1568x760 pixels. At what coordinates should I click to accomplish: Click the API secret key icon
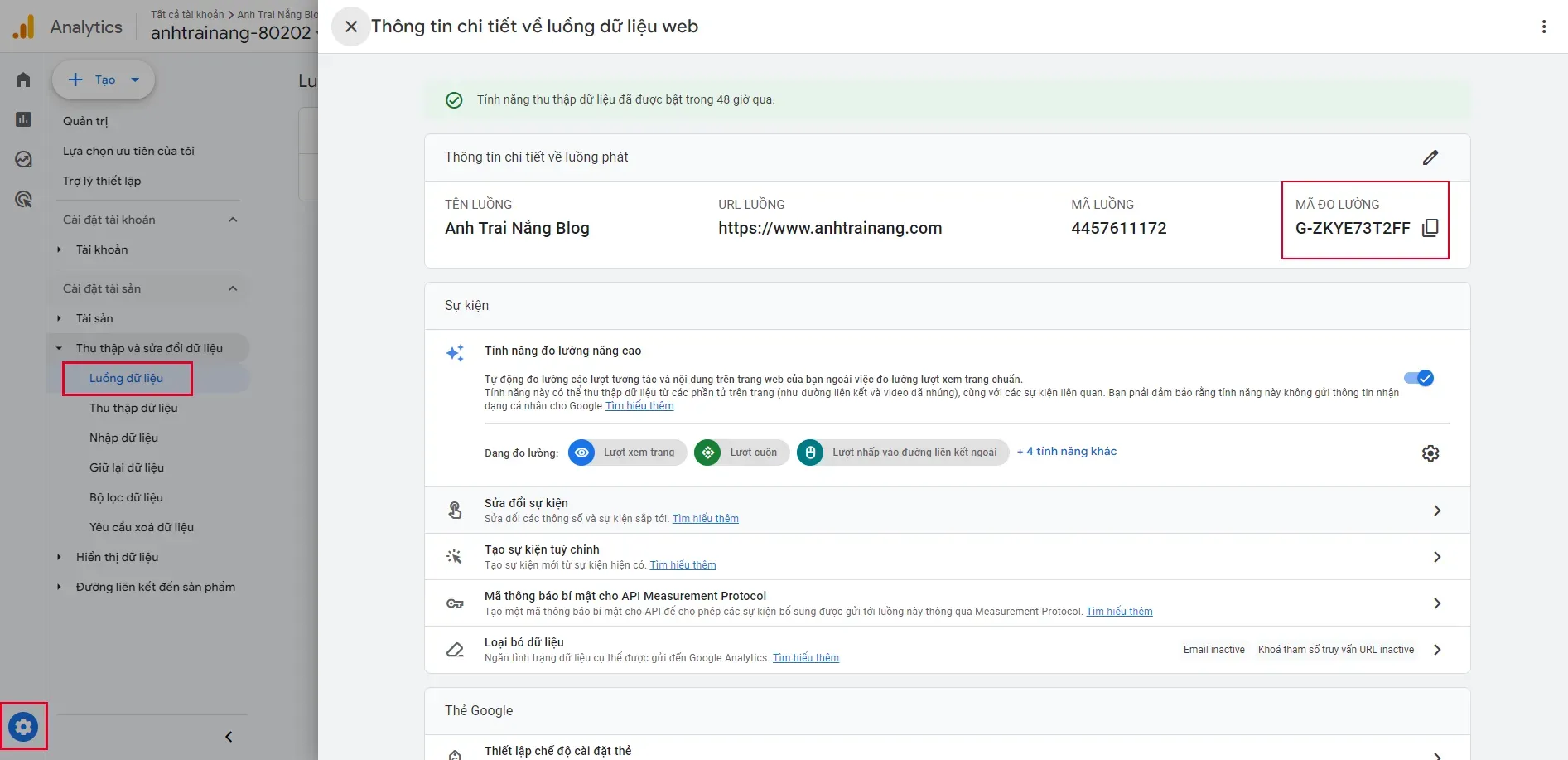point(455,603)
